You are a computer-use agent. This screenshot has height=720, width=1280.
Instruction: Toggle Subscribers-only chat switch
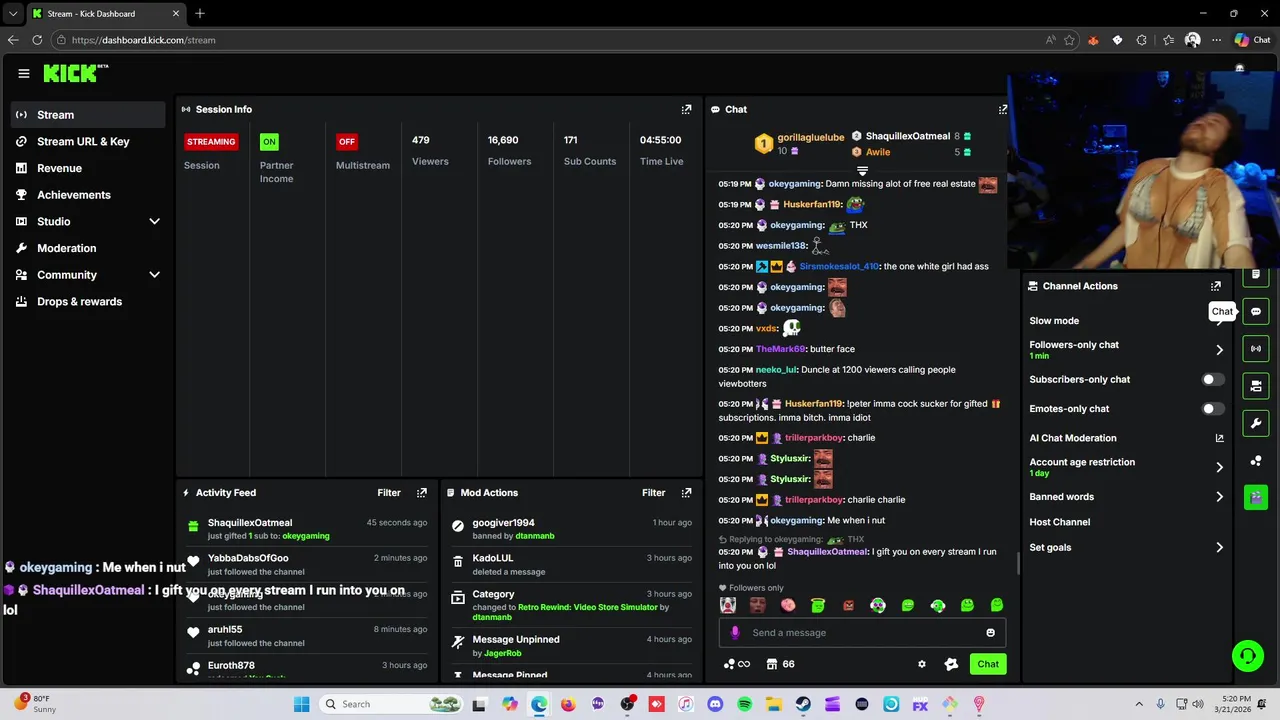click(1212, 380)
